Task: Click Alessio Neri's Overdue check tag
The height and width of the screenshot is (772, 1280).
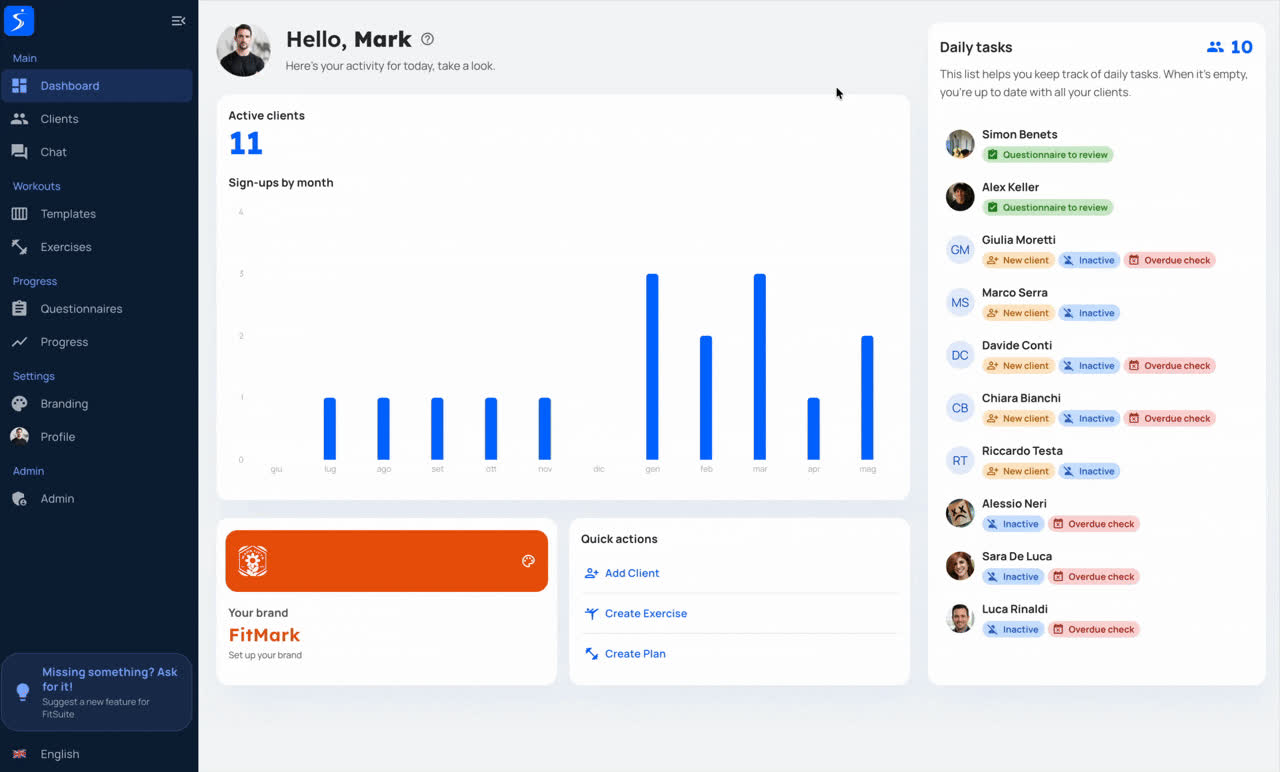Action: click(x=1093, y=524)
